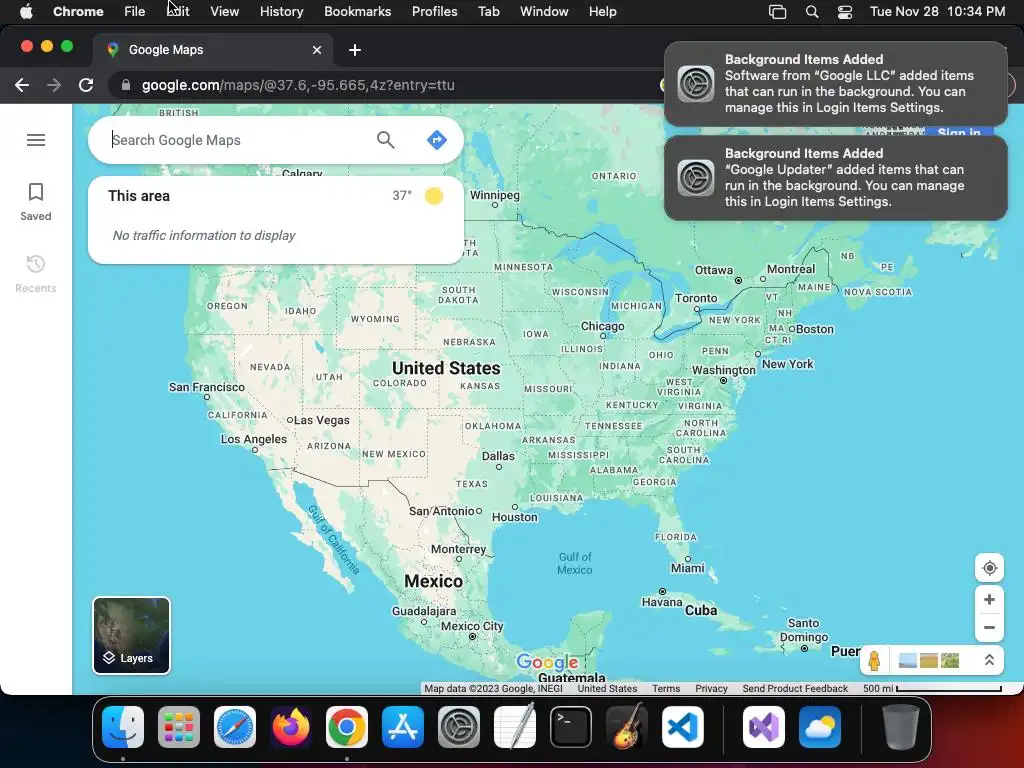Open the Chrome File menu
The image size is (1024, 768).
(x=135, y=11)
